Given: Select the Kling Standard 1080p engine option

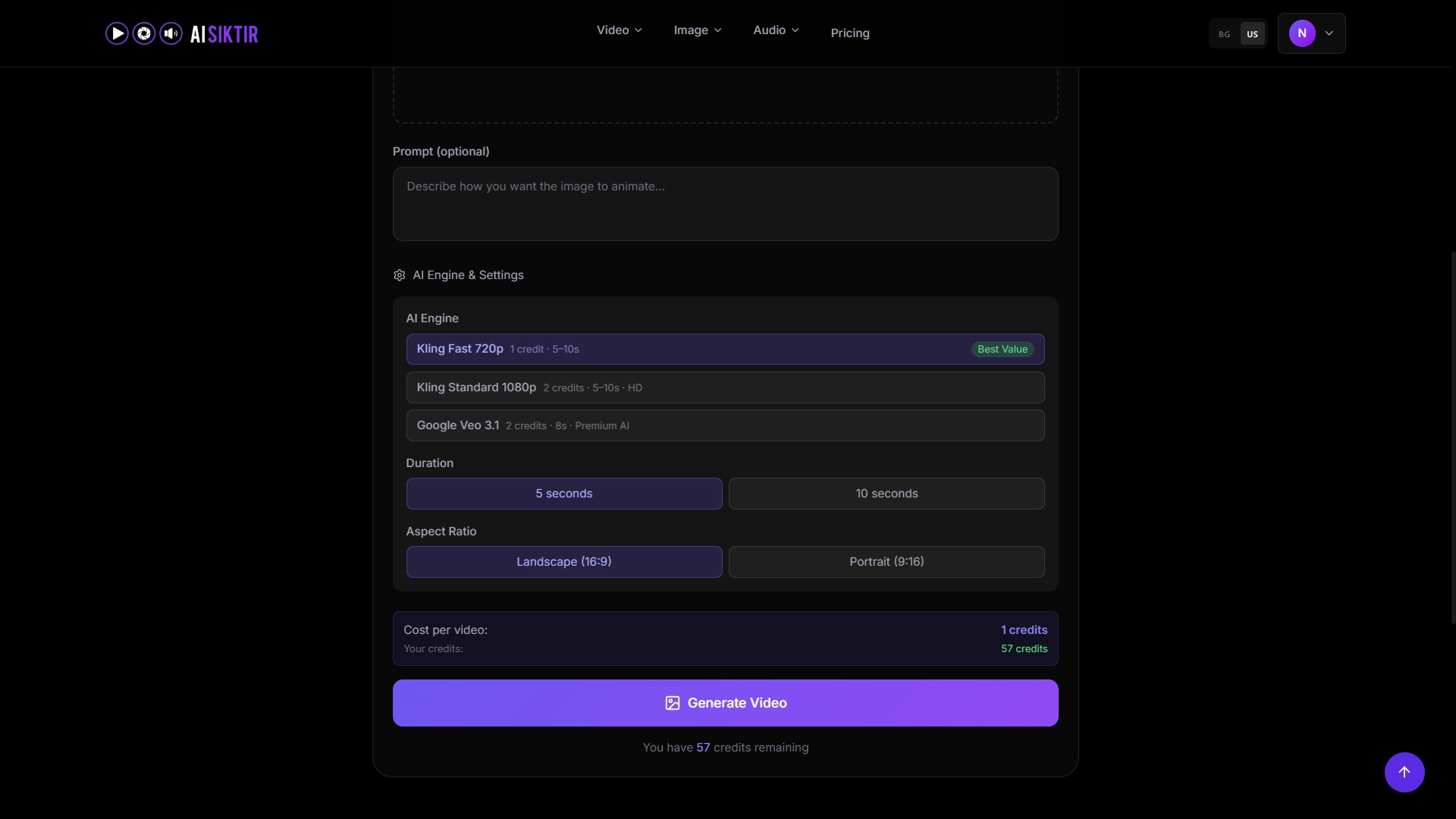Looking at the screenshot, I should coord(725,387).
